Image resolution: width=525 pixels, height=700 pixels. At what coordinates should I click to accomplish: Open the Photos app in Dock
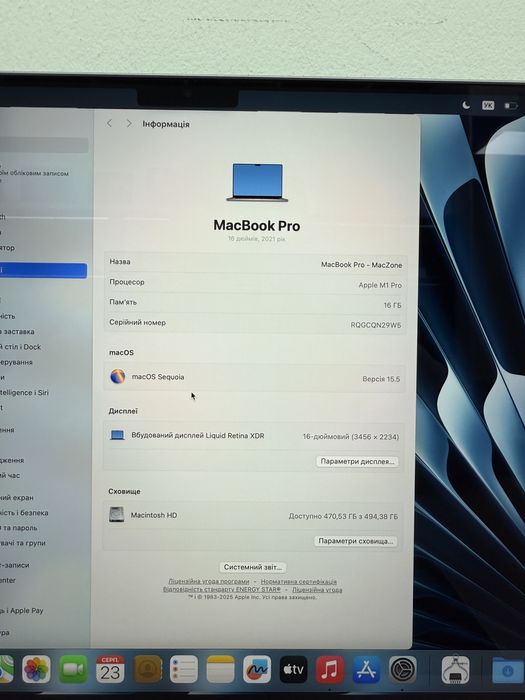click(x=36, y=669)
